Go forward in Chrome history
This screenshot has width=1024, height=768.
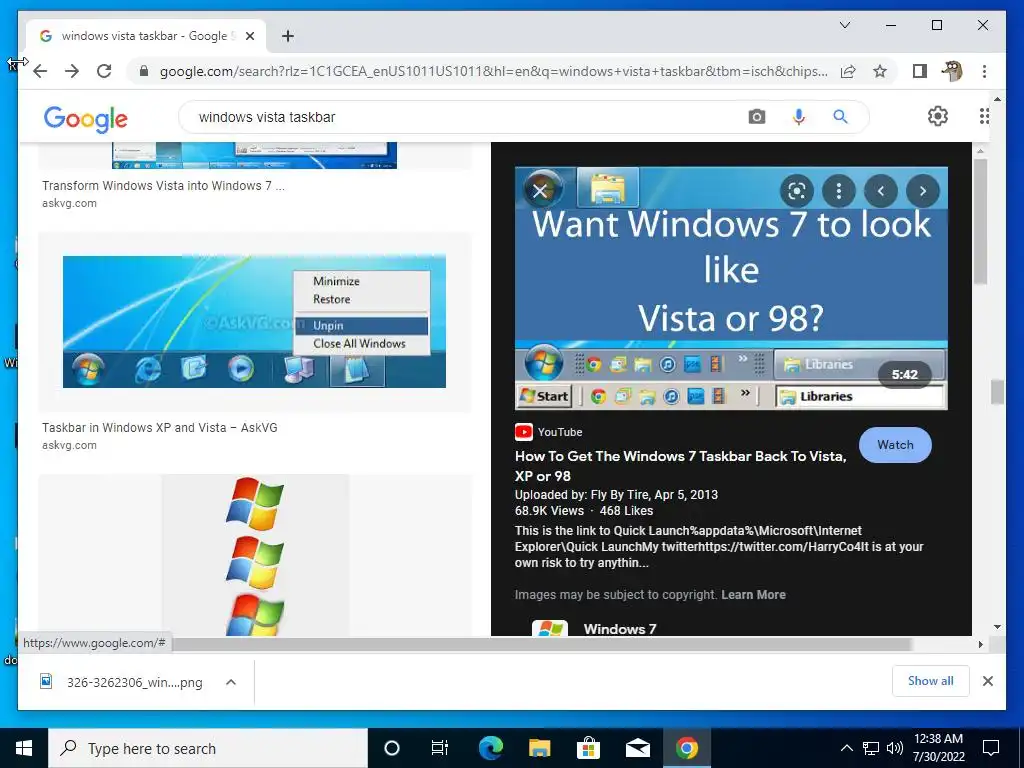(x=72, y=71)
